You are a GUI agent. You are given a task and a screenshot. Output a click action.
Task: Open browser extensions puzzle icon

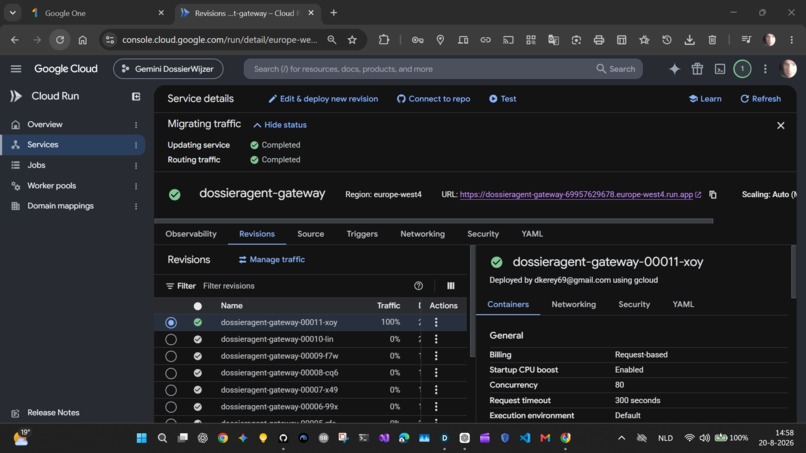coord(384,40)
